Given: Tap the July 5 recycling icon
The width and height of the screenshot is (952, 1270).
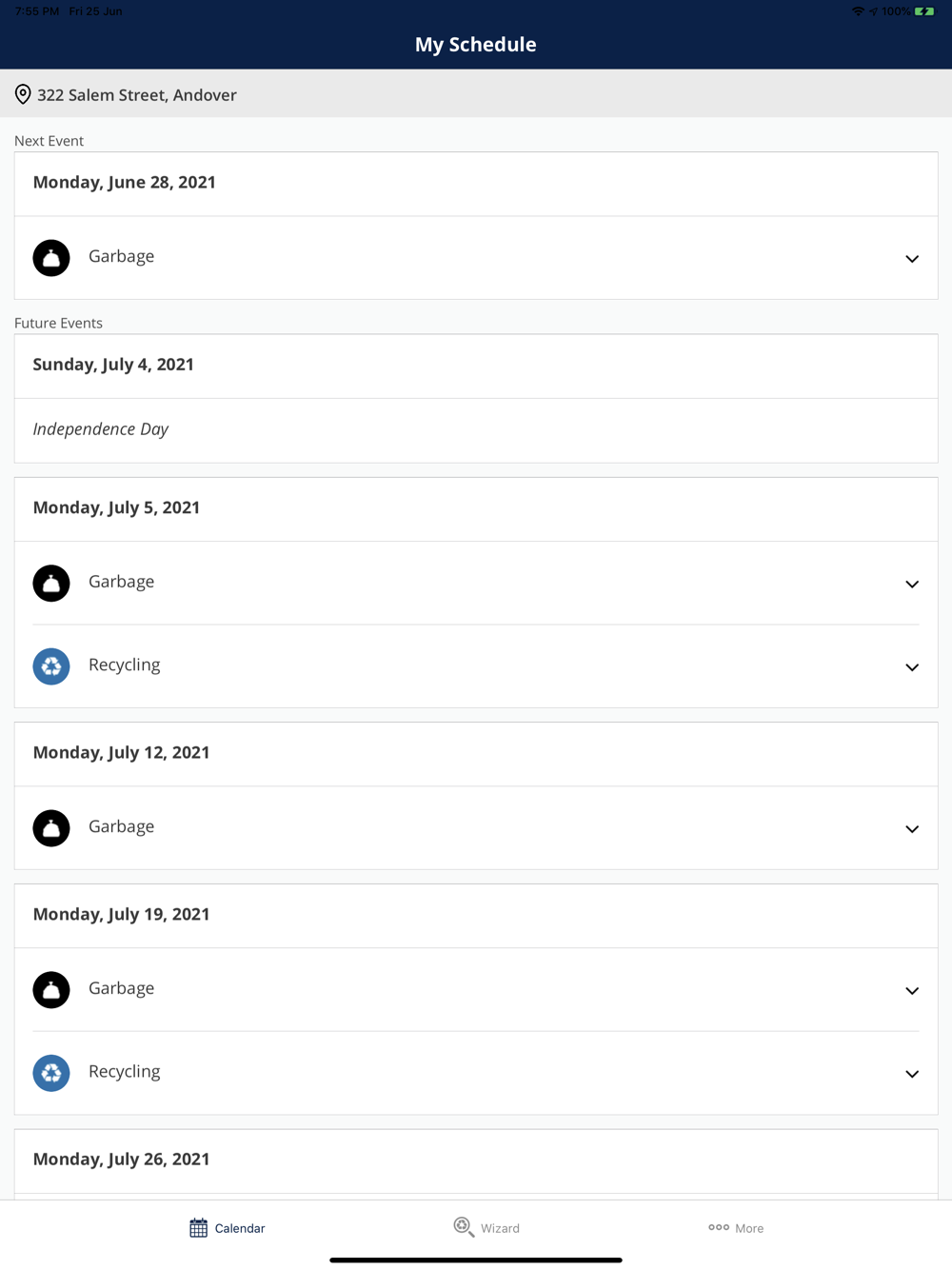Looking at the screenshot, I should (51, 666).
